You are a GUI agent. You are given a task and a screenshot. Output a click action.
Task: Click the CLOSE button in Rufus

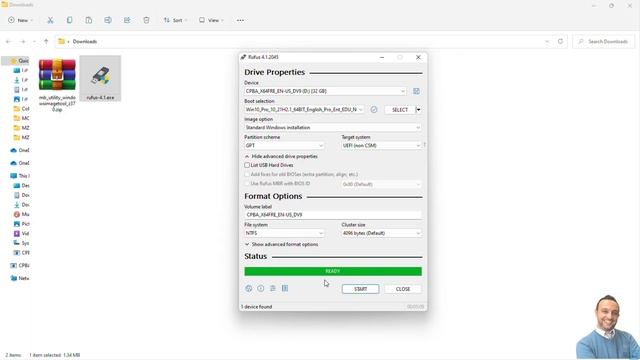[403, 289]
